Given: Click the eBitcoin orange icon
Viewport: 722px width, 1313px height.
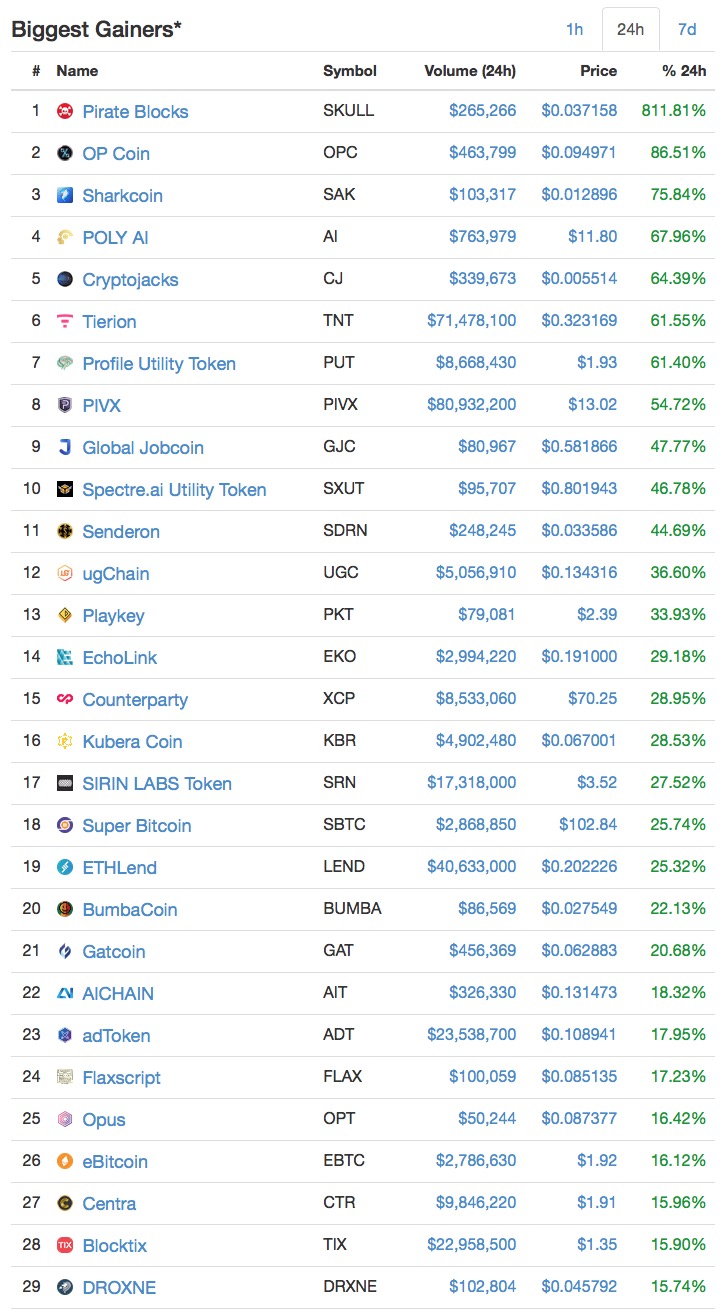Looking at the screenshot, I should (65, 1161).
